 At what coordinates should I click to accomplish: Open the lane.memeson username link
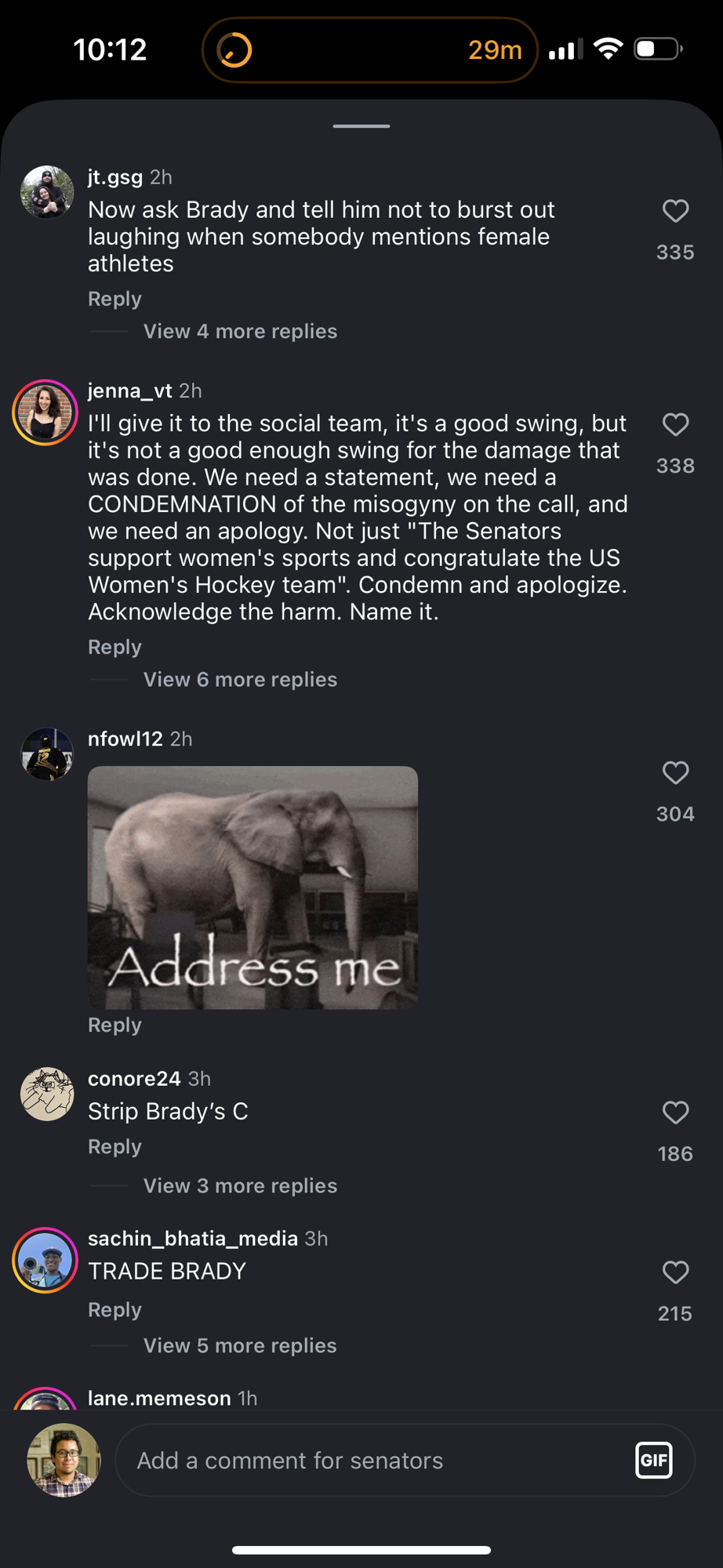pyautogui.click(x=159, y=1398)
